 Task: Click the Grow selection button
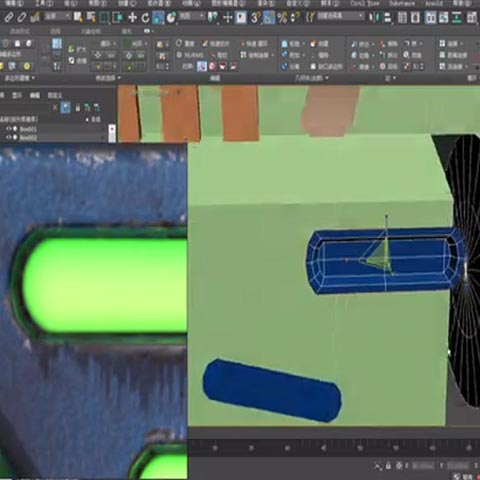click(x=78, y=49)
